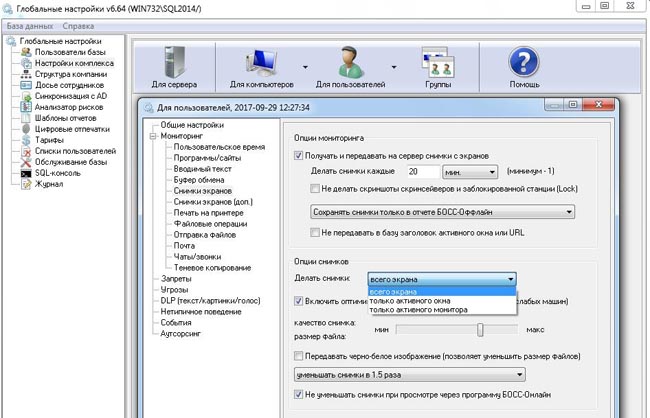Click the Цифровые отпечатки icon
Screen dimensions: 650x418
coord(26,129)
